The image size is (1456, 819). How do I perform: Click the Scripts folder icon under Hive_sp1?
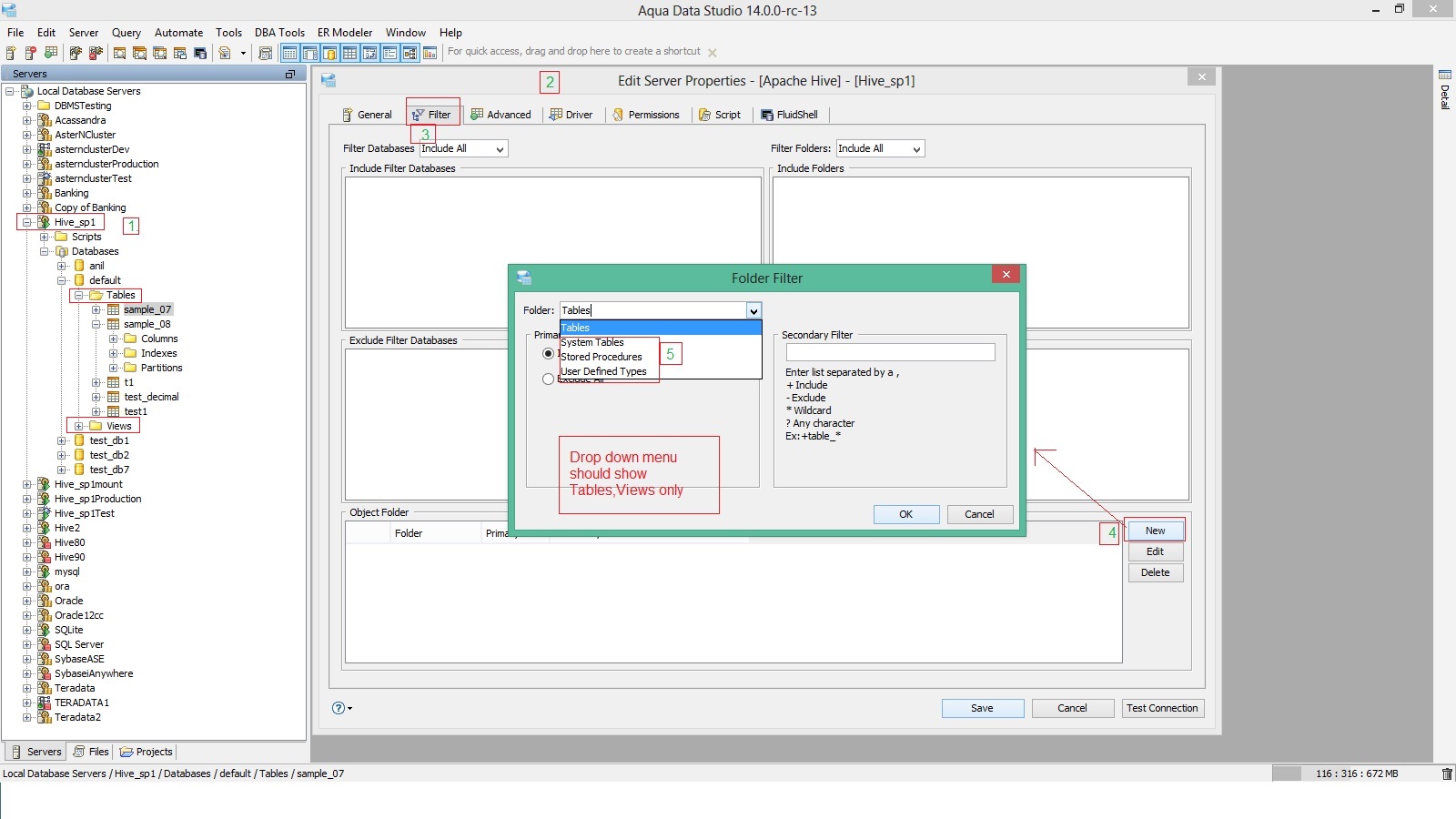tap(61, 237)
